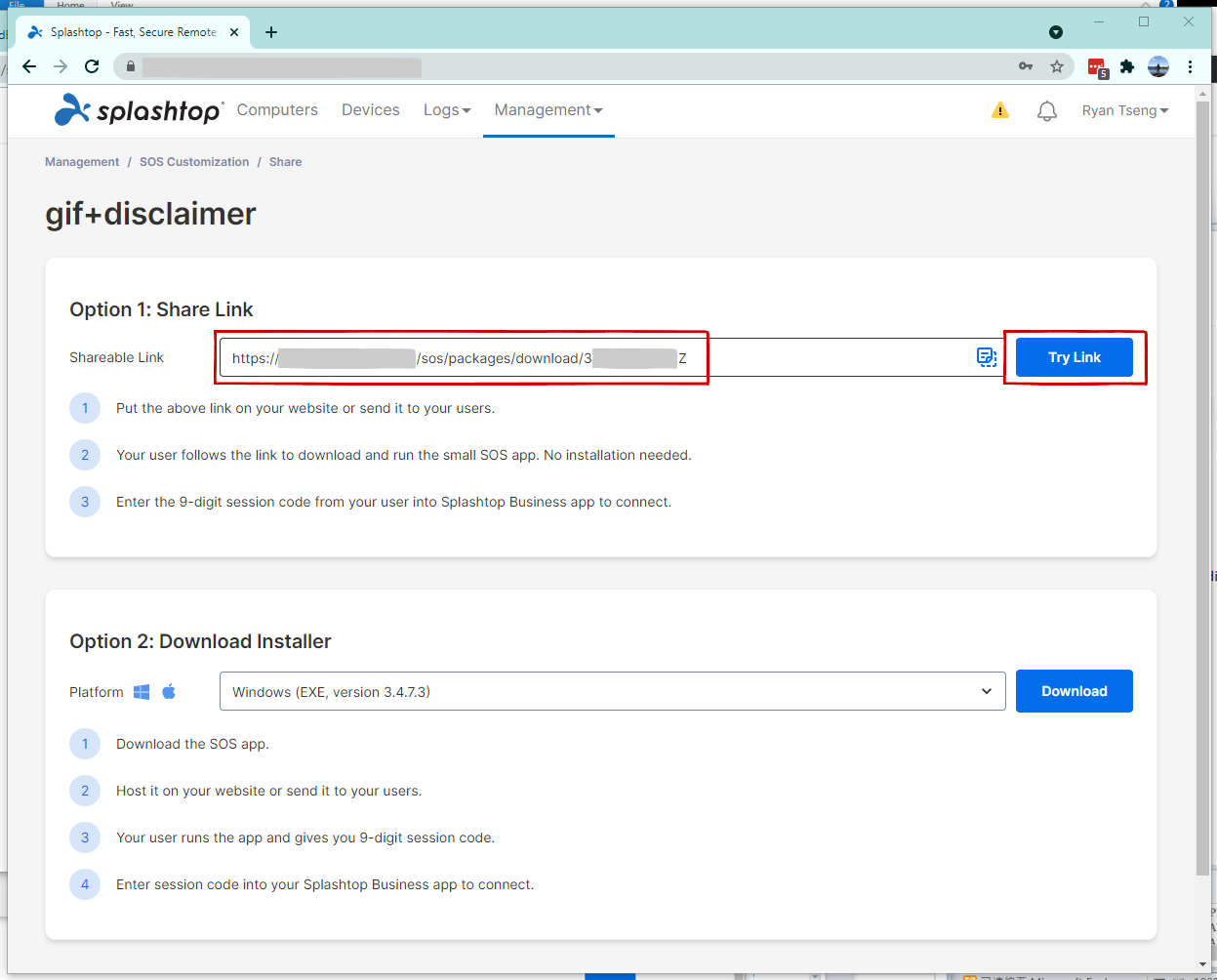The width and height of the screenshot is (1217, 980).
Task: Go to Management breadcrumb
Action: coord(82,162)
